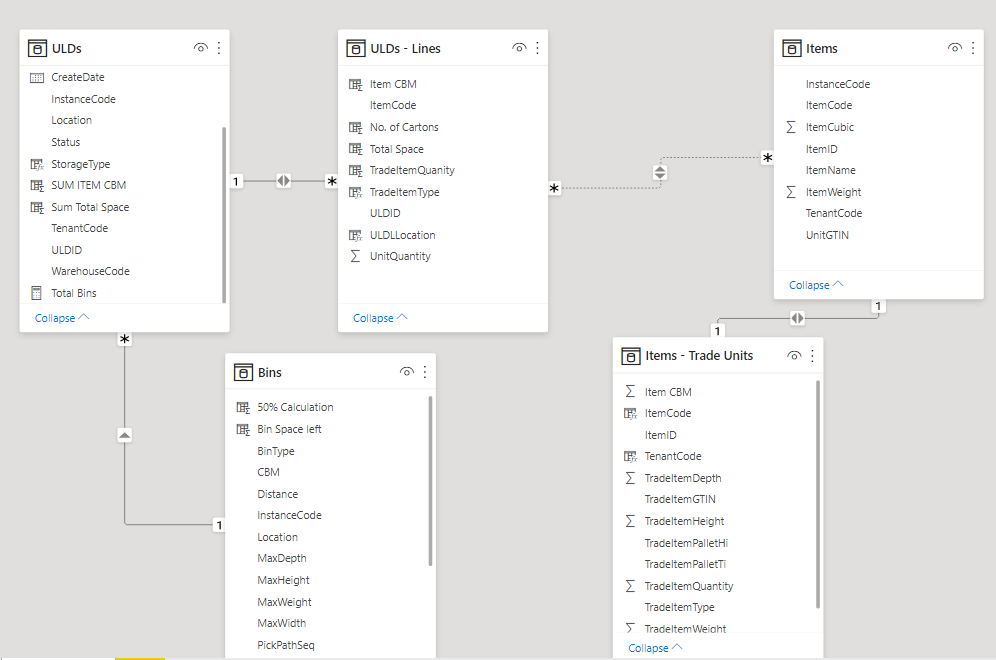Open more options menu for Bins table

[x=425, y=372]
